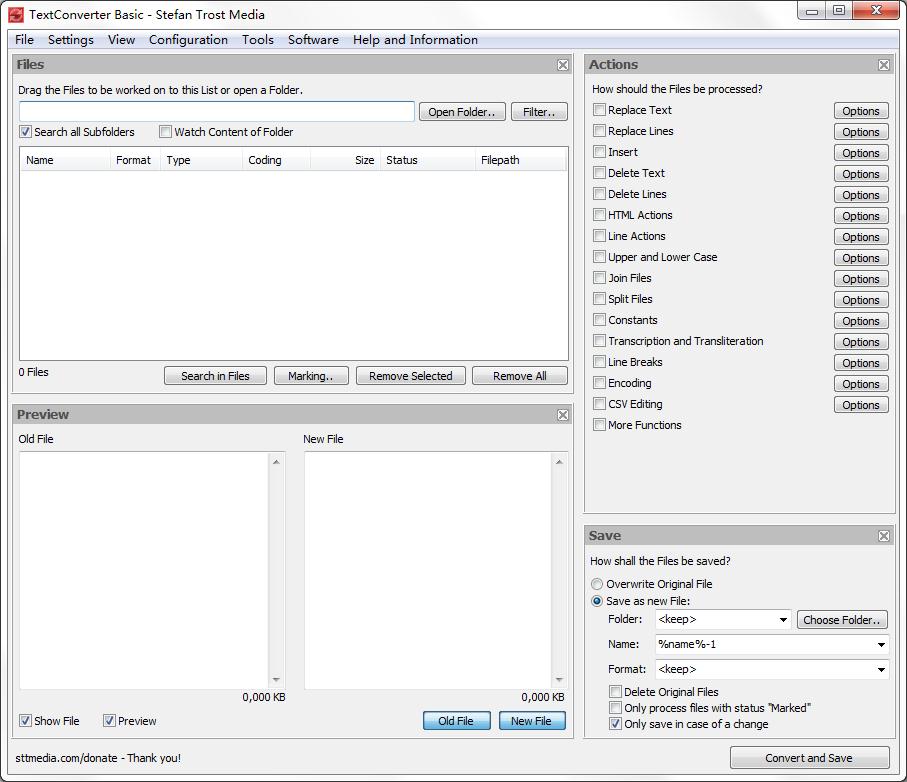
Task: Enable the Replace Text action checkbox
Action: point(599,110)
